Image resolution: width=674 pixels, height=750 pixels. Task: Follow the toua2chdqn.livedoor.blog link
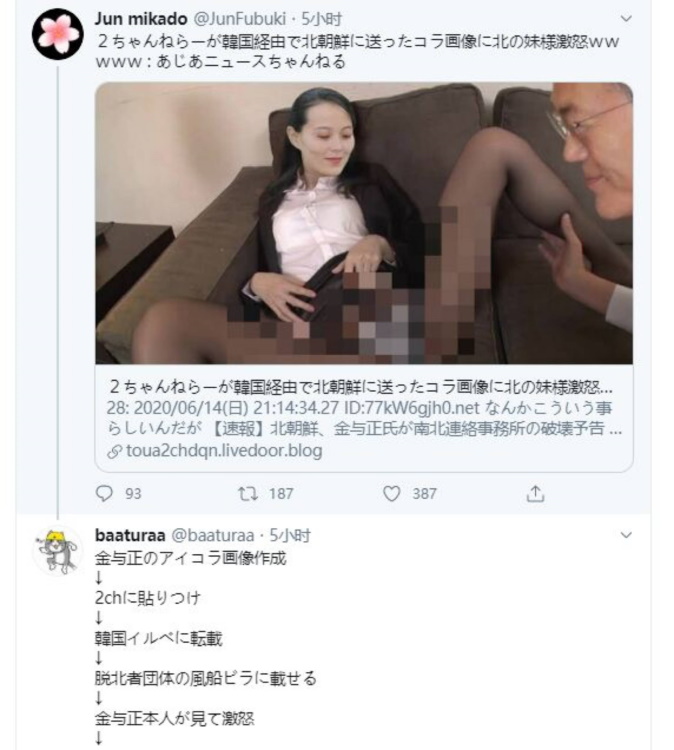(x=224, y=451)
